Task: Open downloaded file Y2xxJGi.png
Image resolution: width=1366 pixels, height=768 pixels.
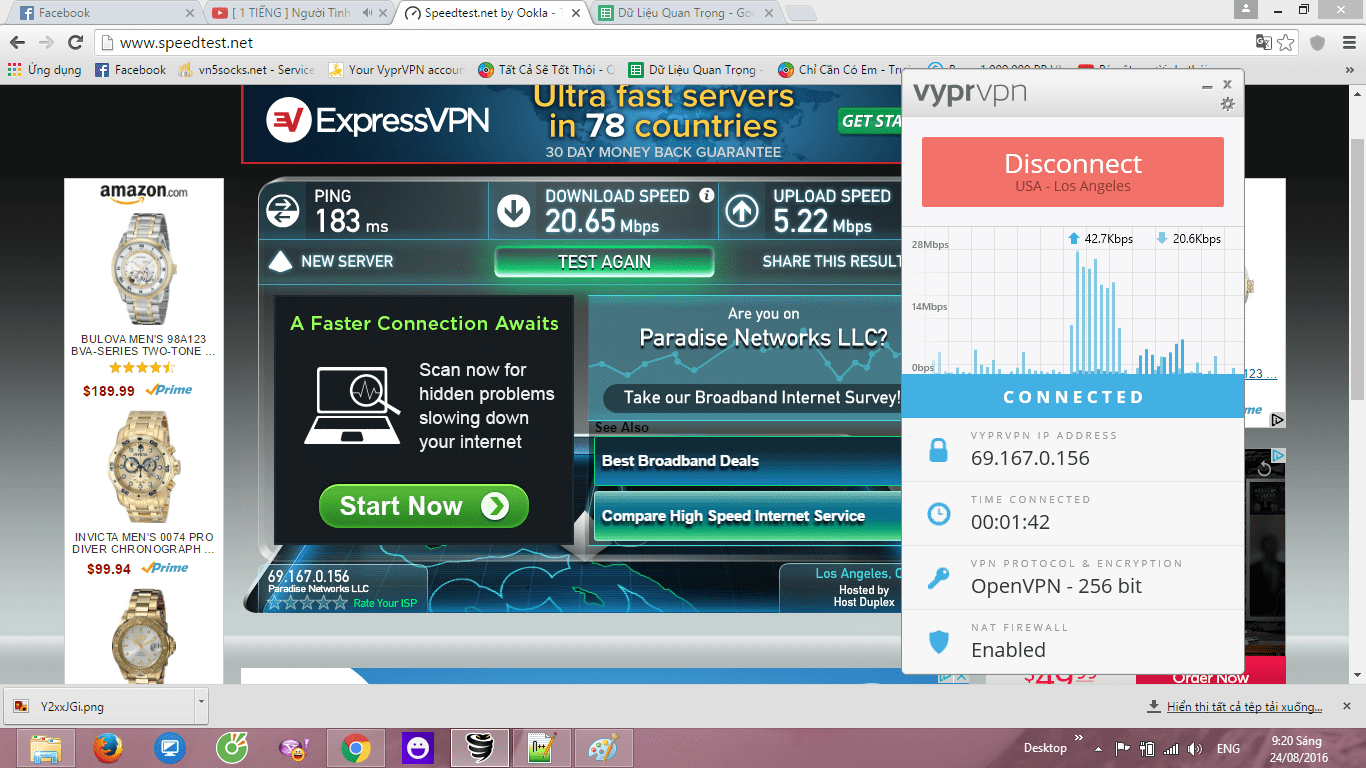Action: 98,706
